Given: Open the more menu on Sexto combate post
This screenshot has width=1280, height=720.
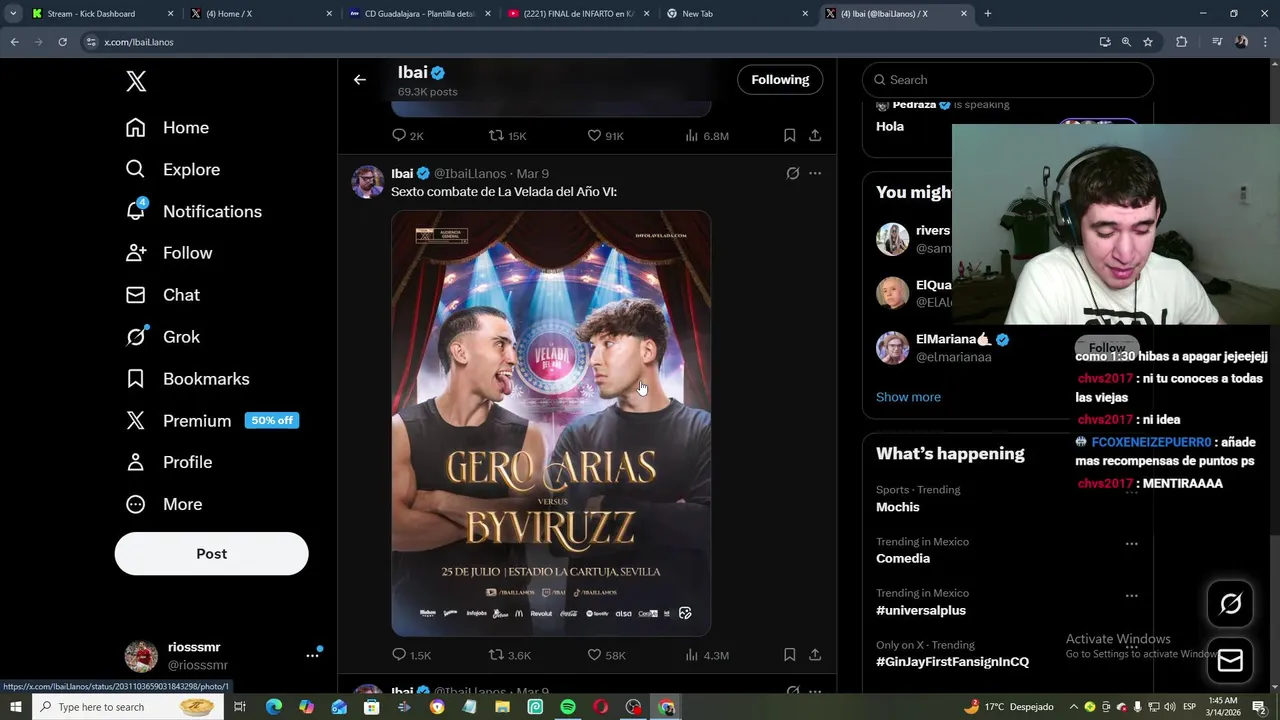Looking at the screenshot, I should coord(815,173).
